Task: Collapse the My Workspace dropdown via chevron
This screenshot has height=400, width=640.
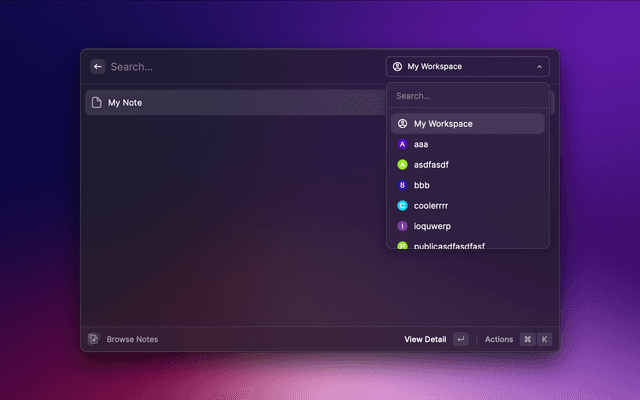Action: point(539,67)
